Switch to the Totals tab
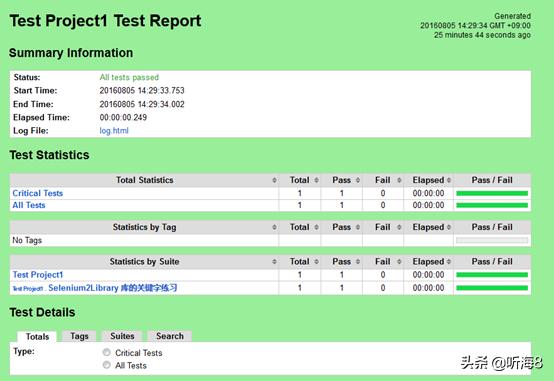The width and height of the screenshot is (554, 381). (x=37, y=336)
